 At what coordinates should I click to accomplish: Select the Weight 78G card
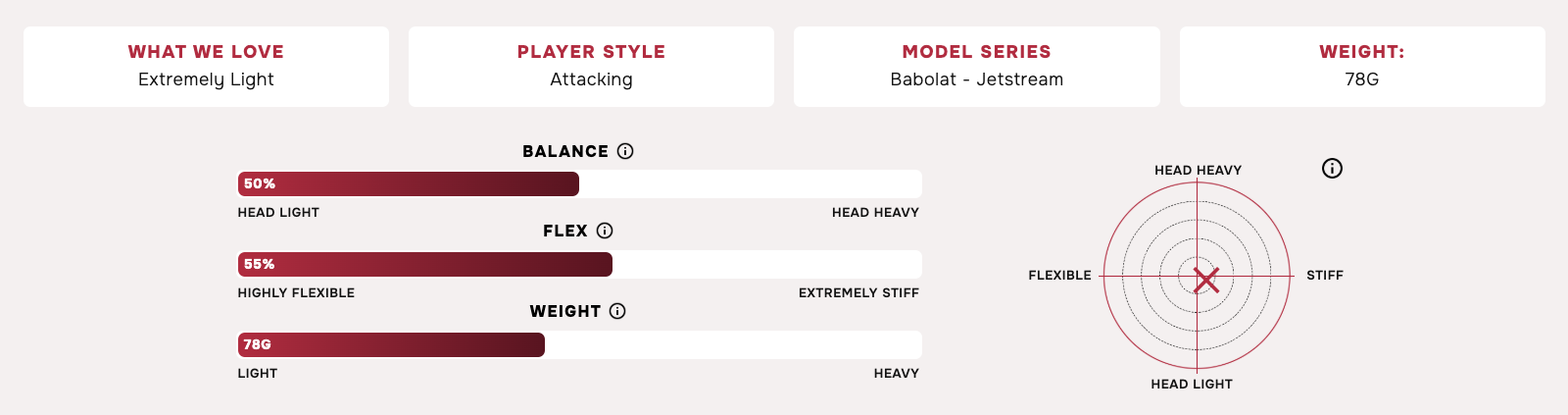tap(1362, 67)
